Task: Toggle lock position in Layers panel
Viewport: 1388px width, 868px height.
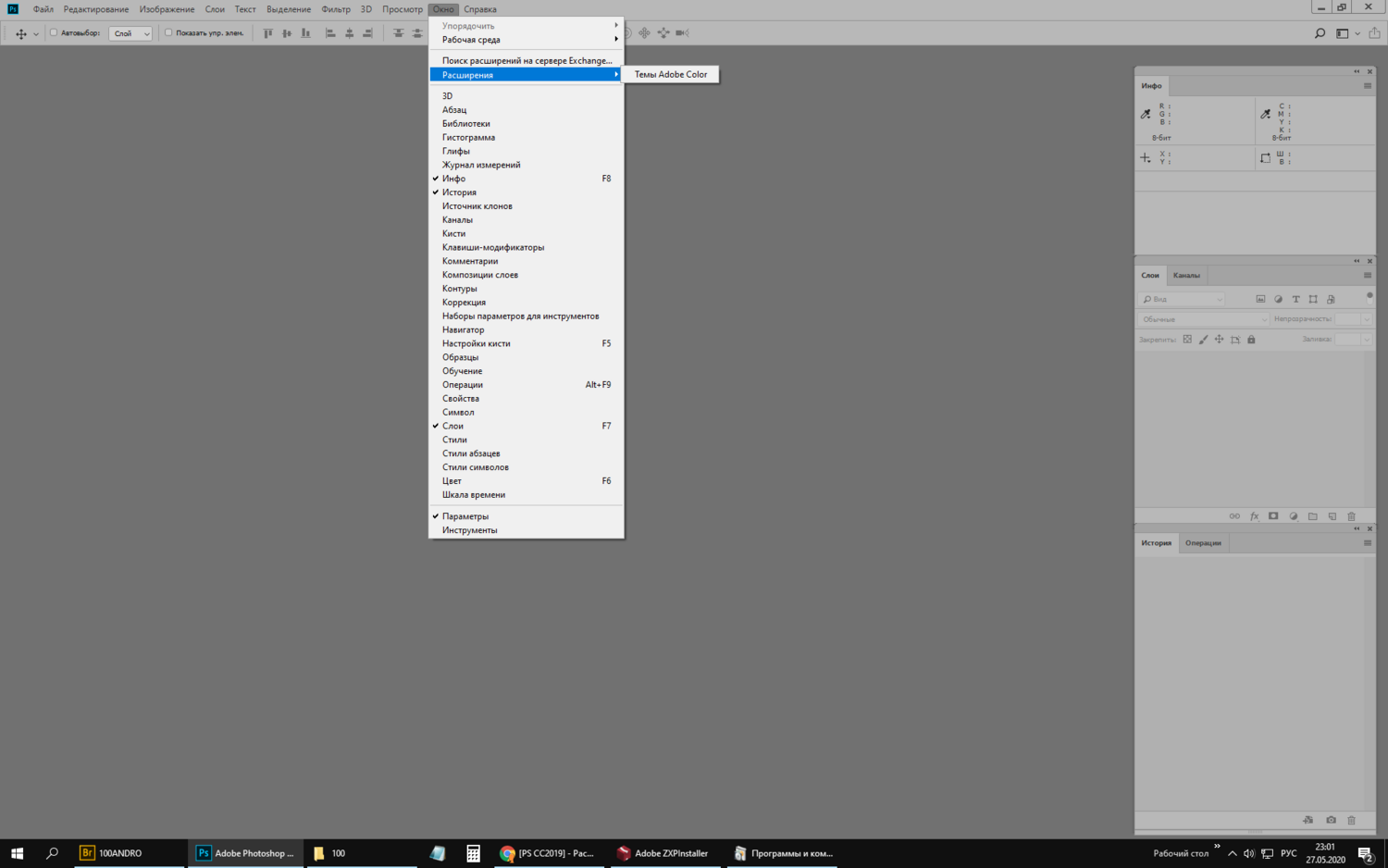Action: tap(1219, 340)
